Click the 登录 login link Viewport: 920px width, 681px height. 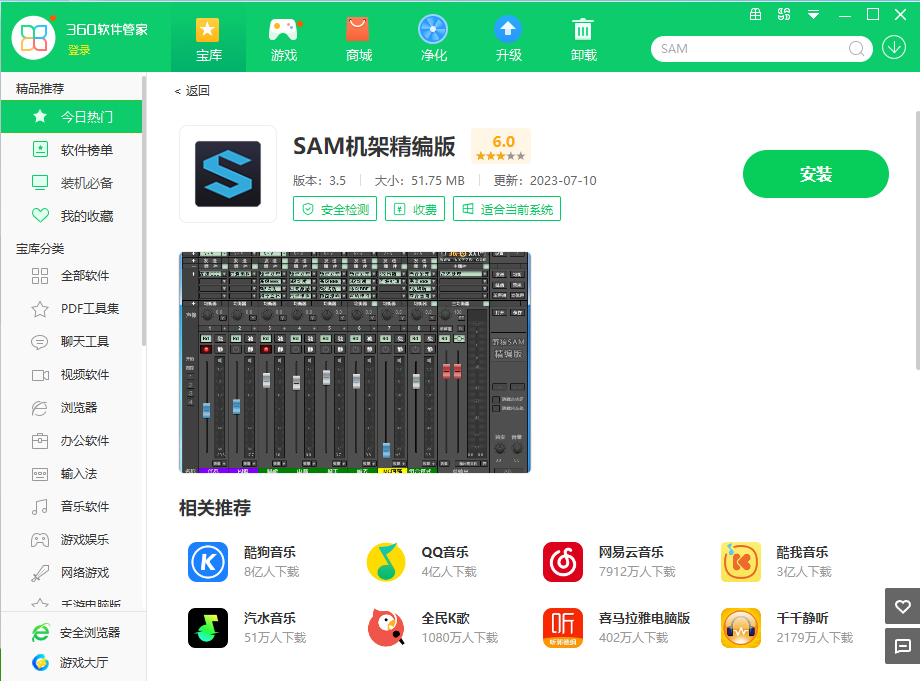79,50
